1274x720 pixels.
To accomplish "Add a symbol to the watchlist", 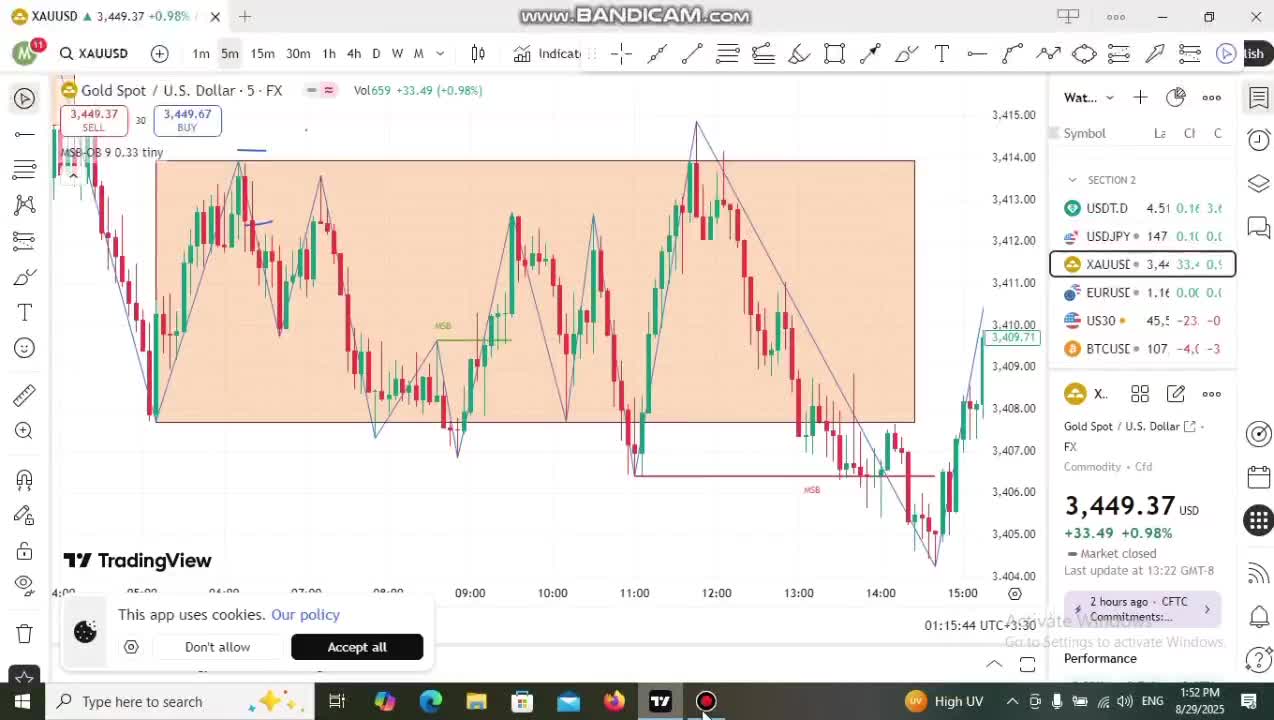I will [x=1141, y=97].
